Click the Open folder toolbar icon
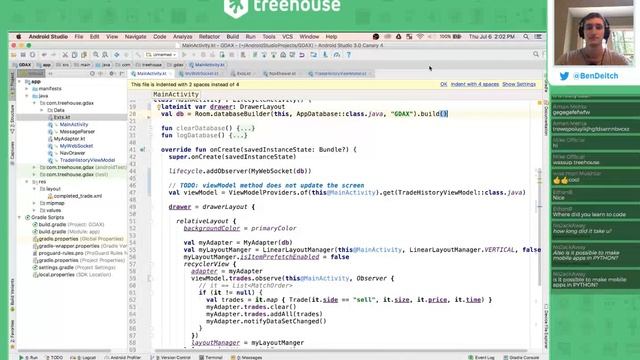The image size is (640, 360). [14, 55]
